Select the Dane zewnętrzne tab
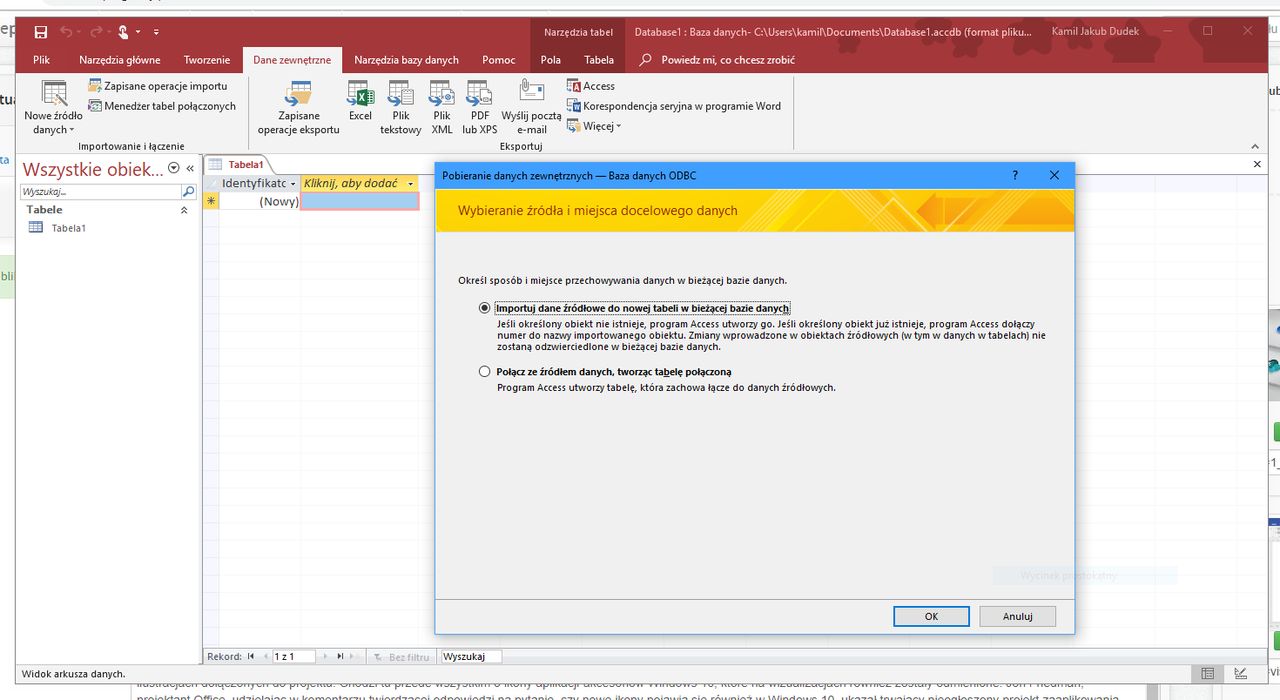The height and width of the screenshot is (700, 1280). (x=292, y=60)
